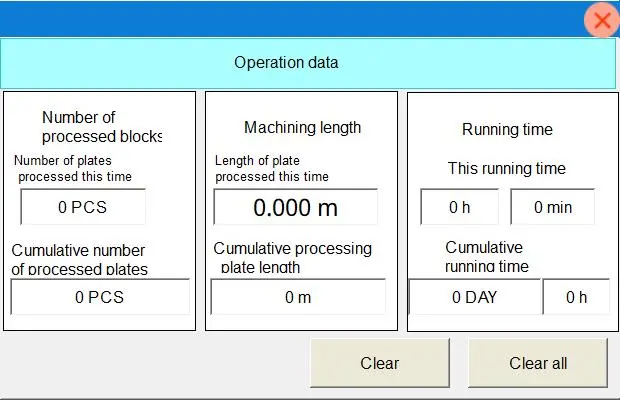Select cumulative number of processed plates field

coord(100,297)
